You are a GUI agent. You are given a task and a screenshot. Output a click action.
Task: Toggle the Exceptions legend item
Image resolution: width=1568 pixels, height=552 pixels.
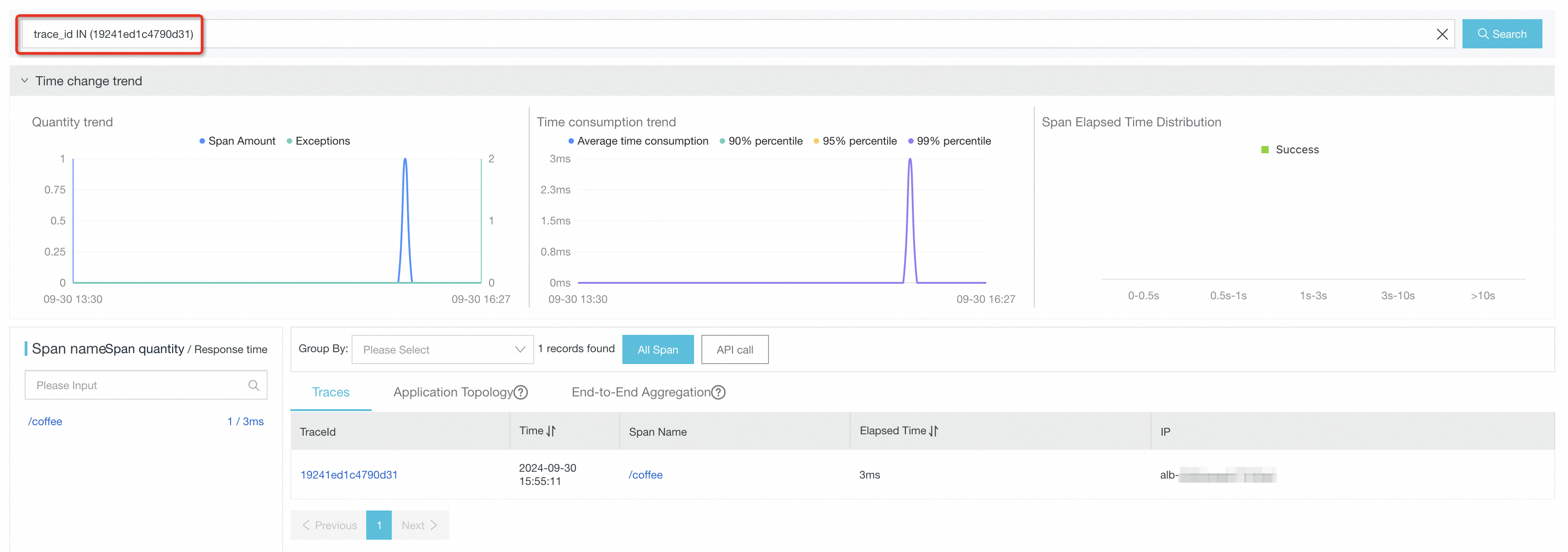pos(318,141)
